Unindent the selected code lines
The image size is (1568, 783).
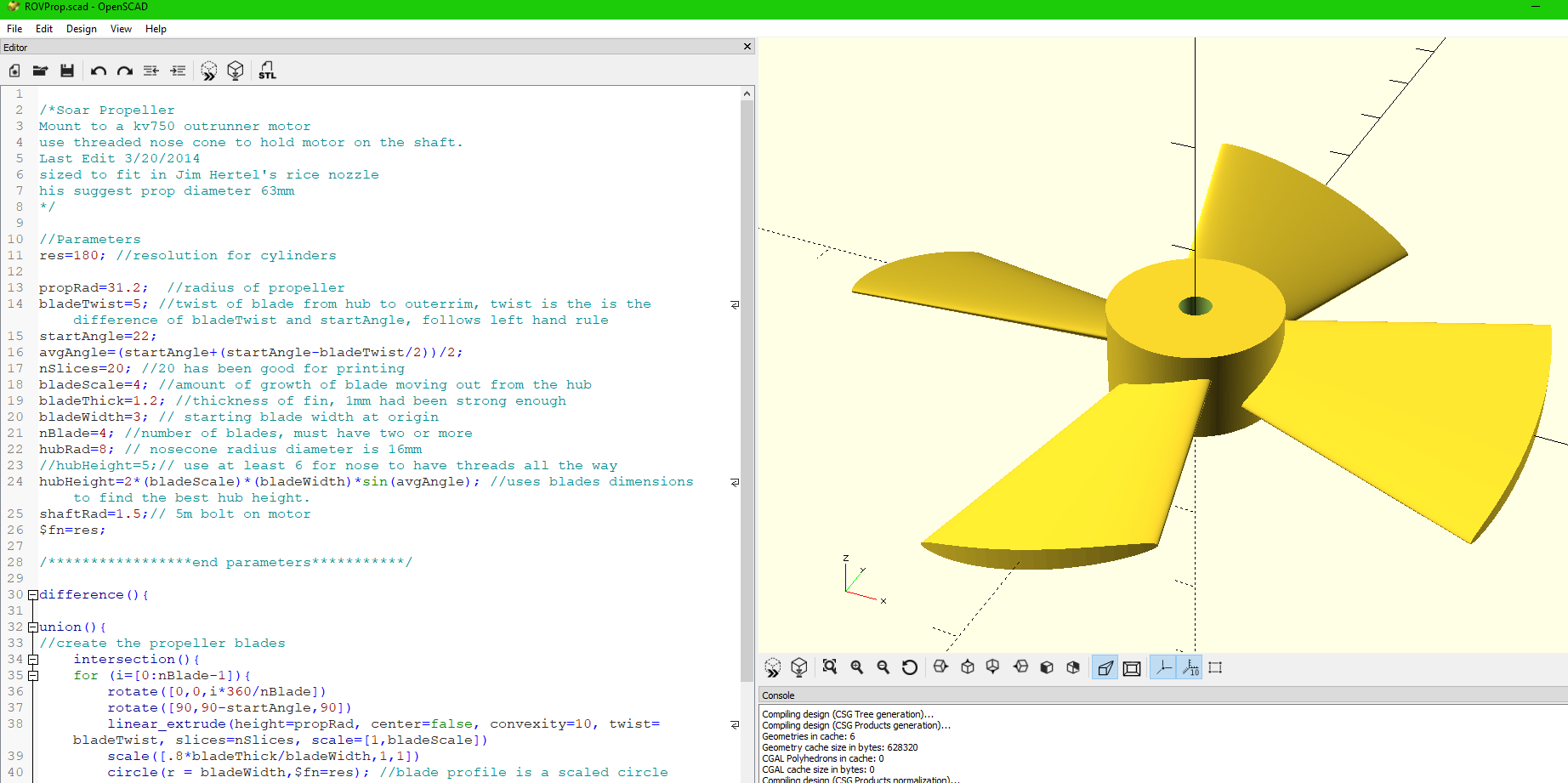coord(151,71)
